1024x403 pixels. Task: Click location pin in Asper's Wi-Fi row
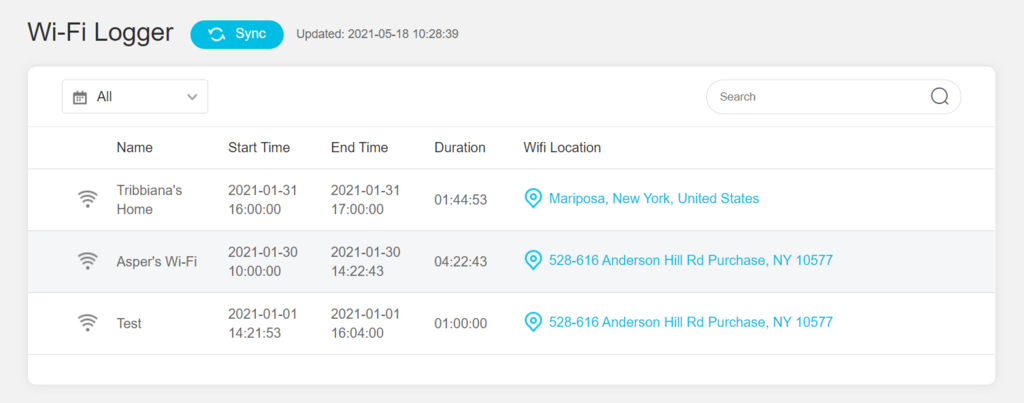[x=534, y=261]
